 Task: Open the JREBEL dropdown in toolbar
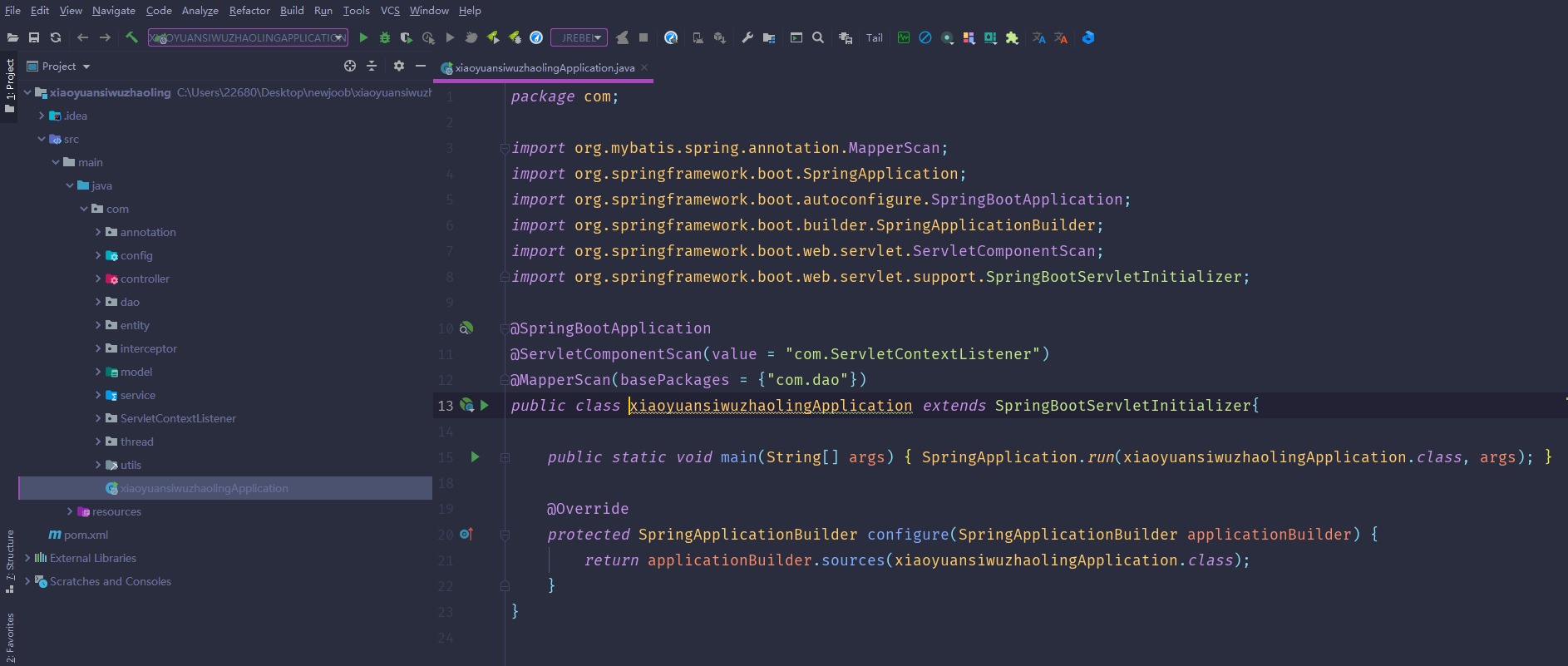pos(579,37)
